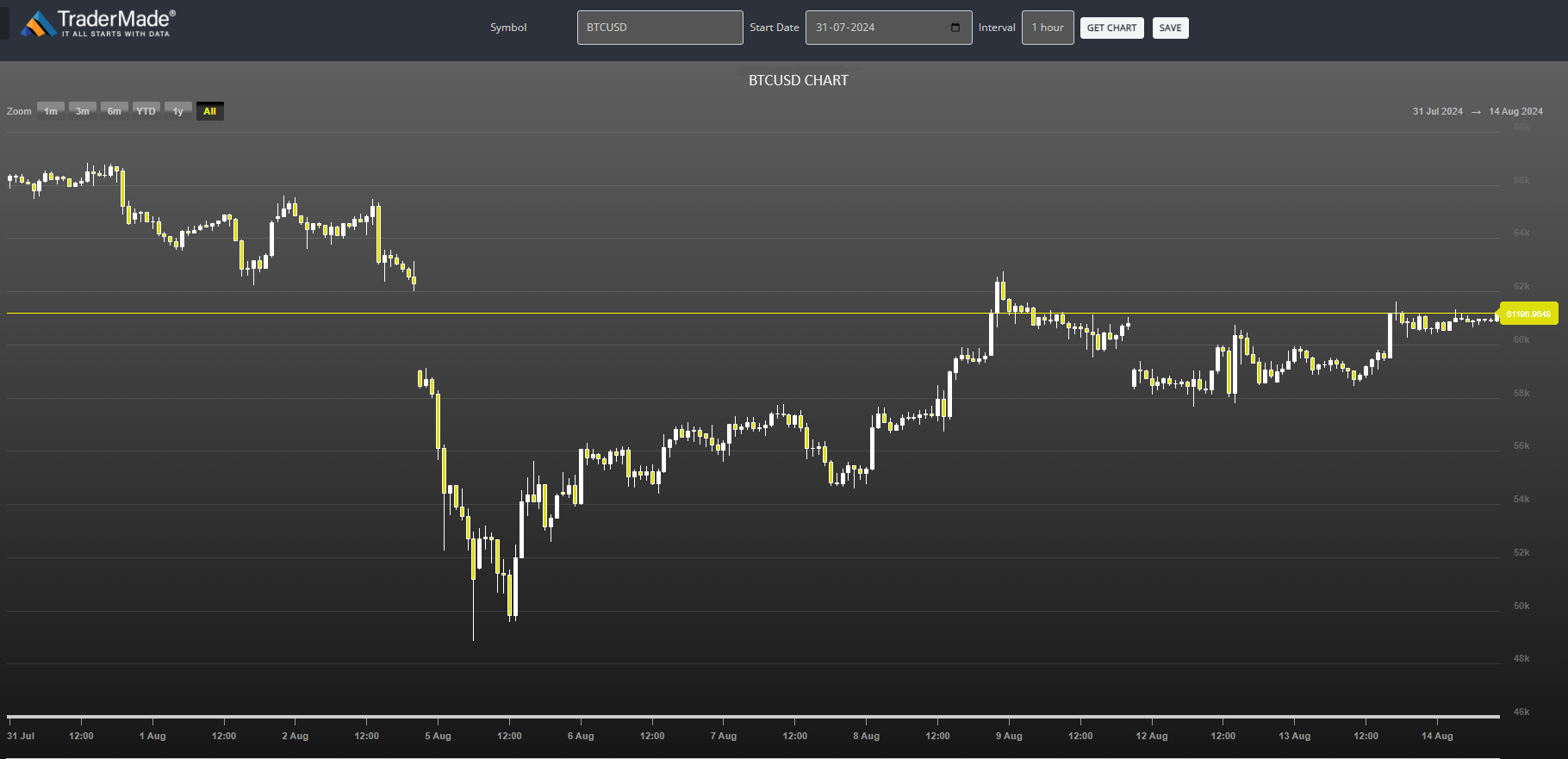
Task: Click the BTCUSD symbol input field
Action: coord(660,28)
